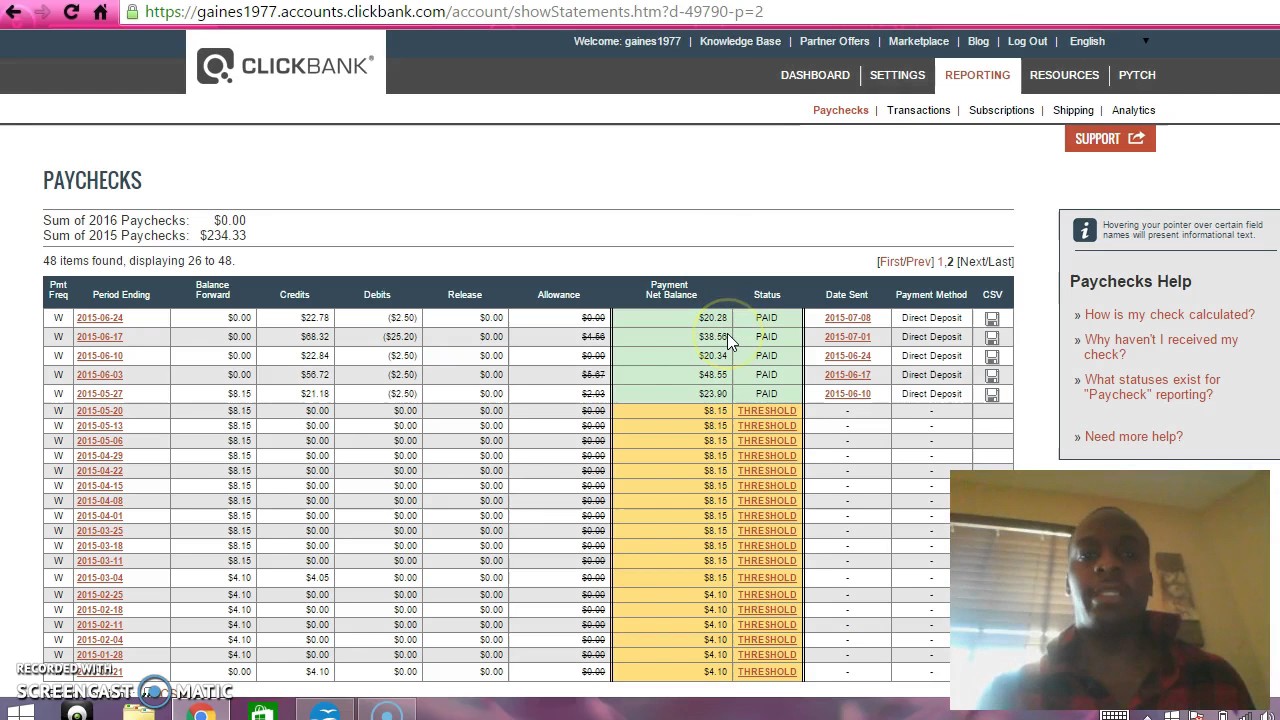Viewport: 1280px width, 720px height.
Task: Open the Blog link
Action: pos(978,41)
